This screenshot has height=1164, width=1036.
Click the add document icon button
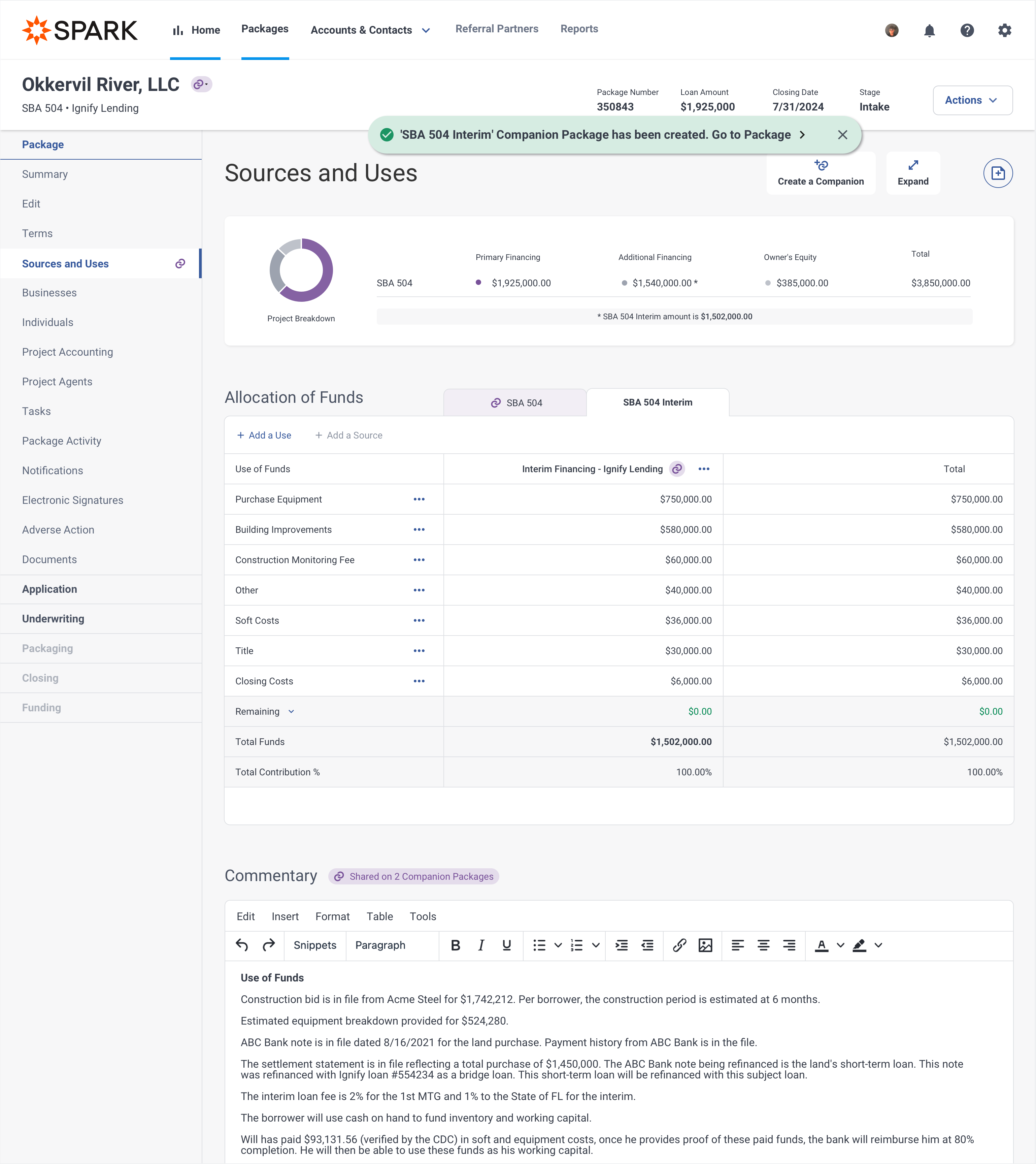(x=998, y=173)
